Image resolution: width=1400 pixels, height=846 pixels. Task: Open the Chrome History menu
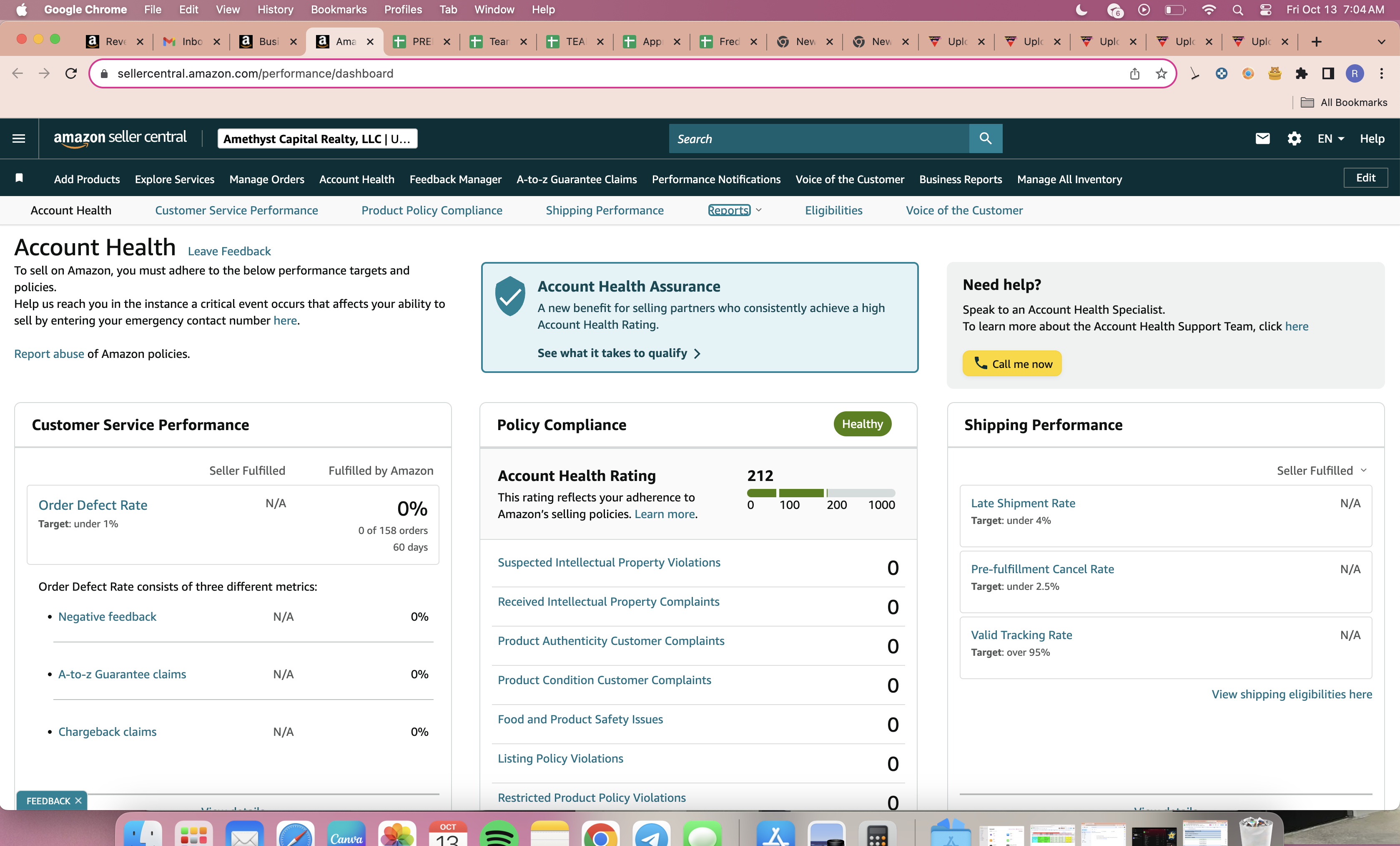(275, 10)
